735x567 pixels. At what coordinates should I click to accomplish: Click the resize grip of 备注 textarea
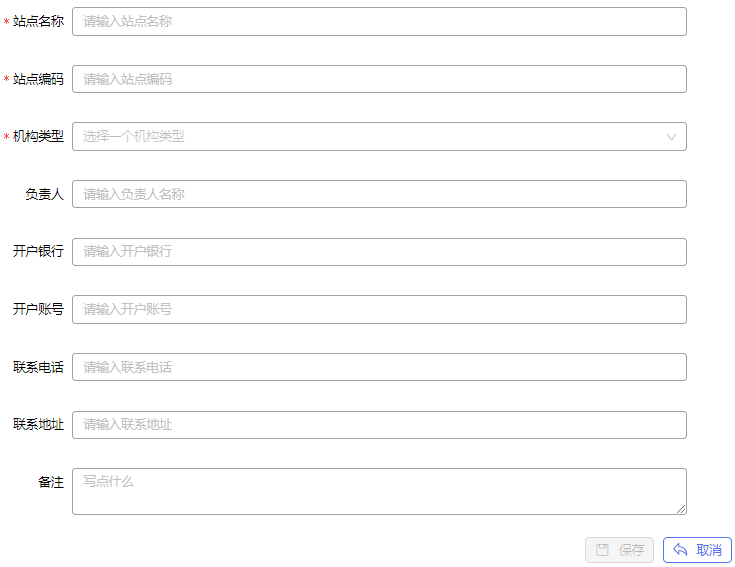point(681,509)
